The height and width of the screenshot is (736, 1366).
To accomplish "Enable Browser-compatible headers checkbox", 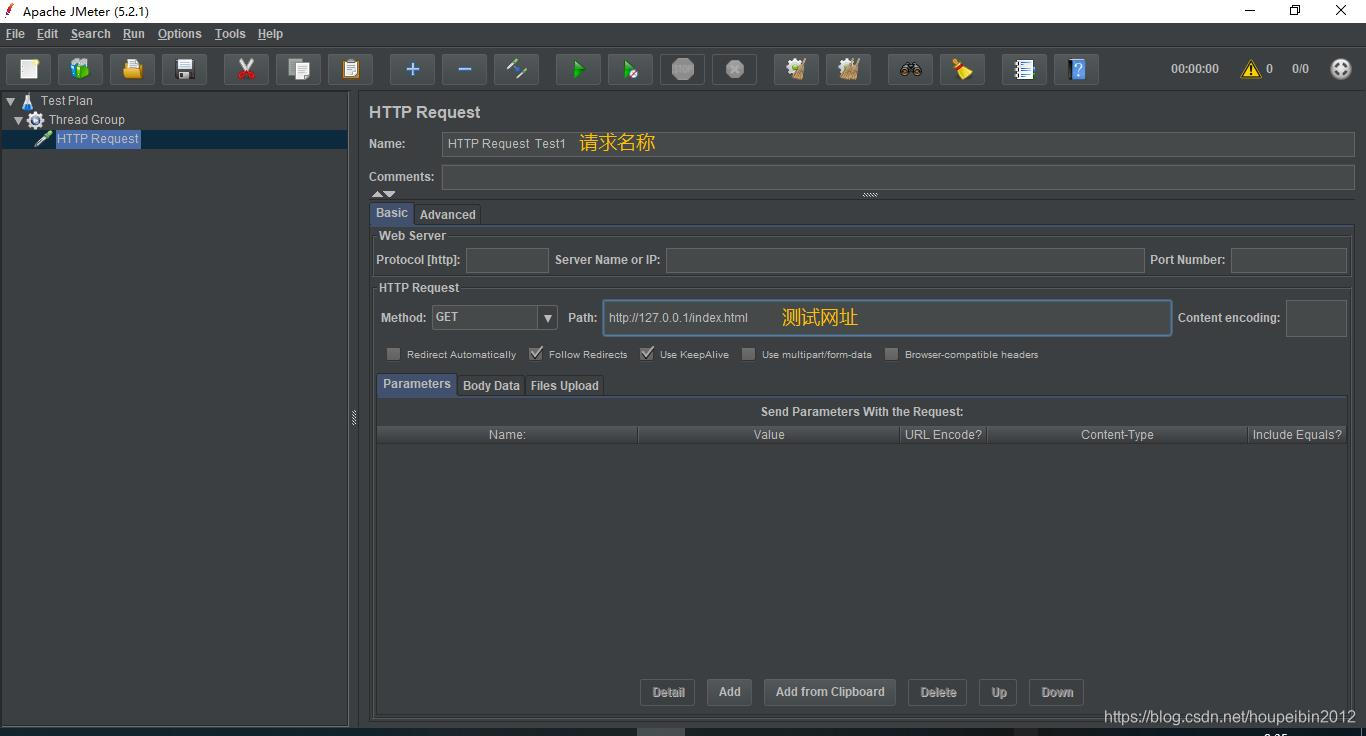I will pyautogui.click(x=891, y=354).
